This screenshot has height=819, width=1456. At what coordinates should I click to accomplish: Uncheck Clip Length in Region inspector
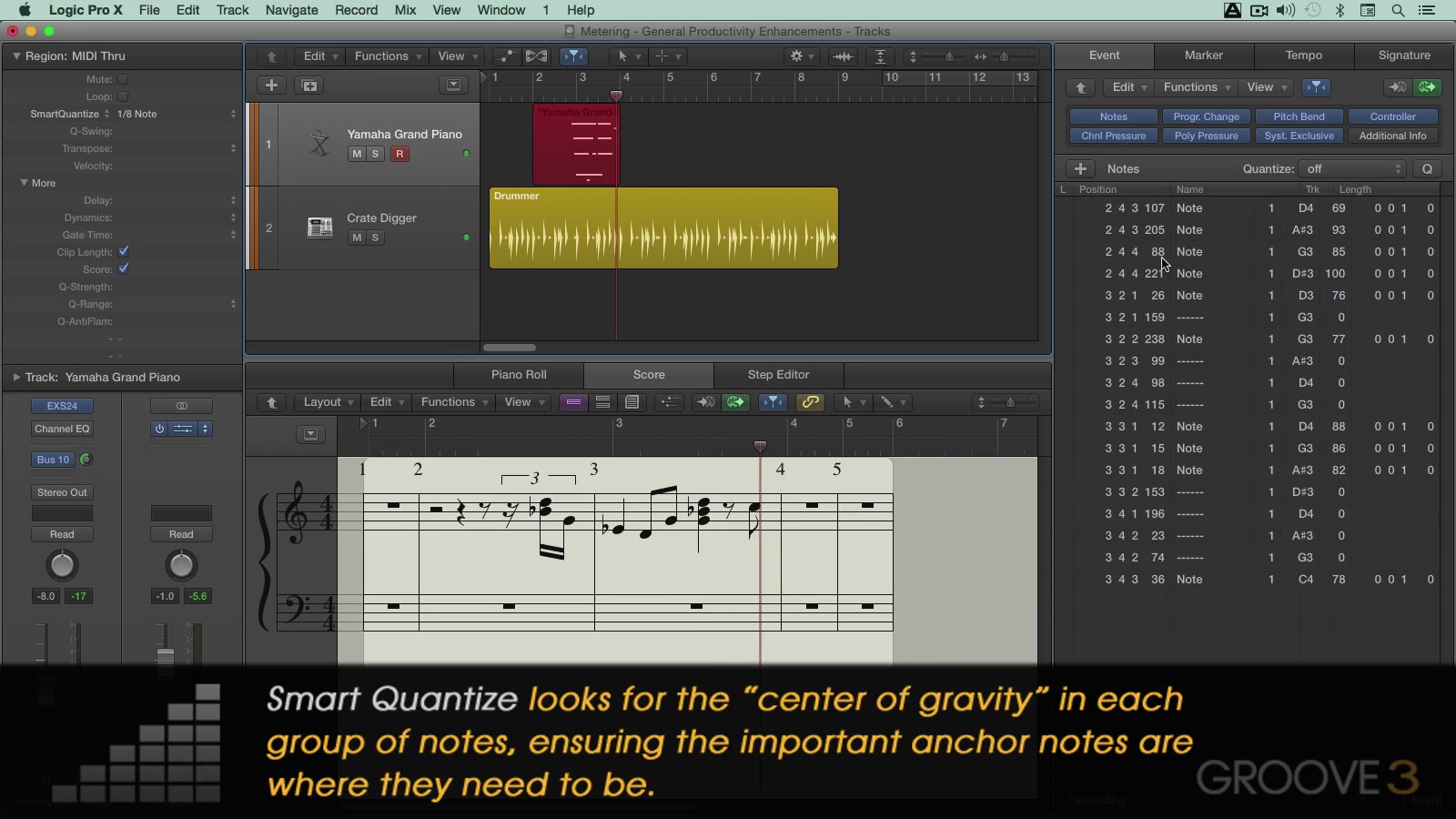coord(124,252)
